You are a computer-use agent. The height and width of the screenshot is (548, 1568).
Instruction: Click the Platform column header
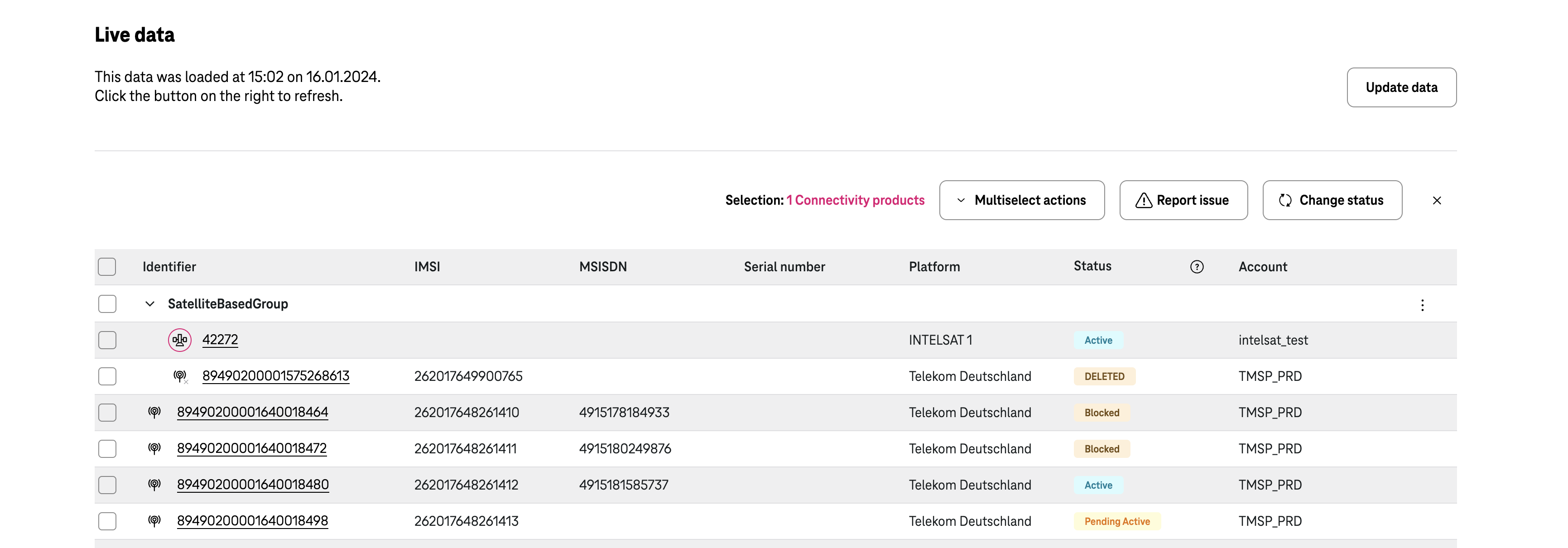934,267
